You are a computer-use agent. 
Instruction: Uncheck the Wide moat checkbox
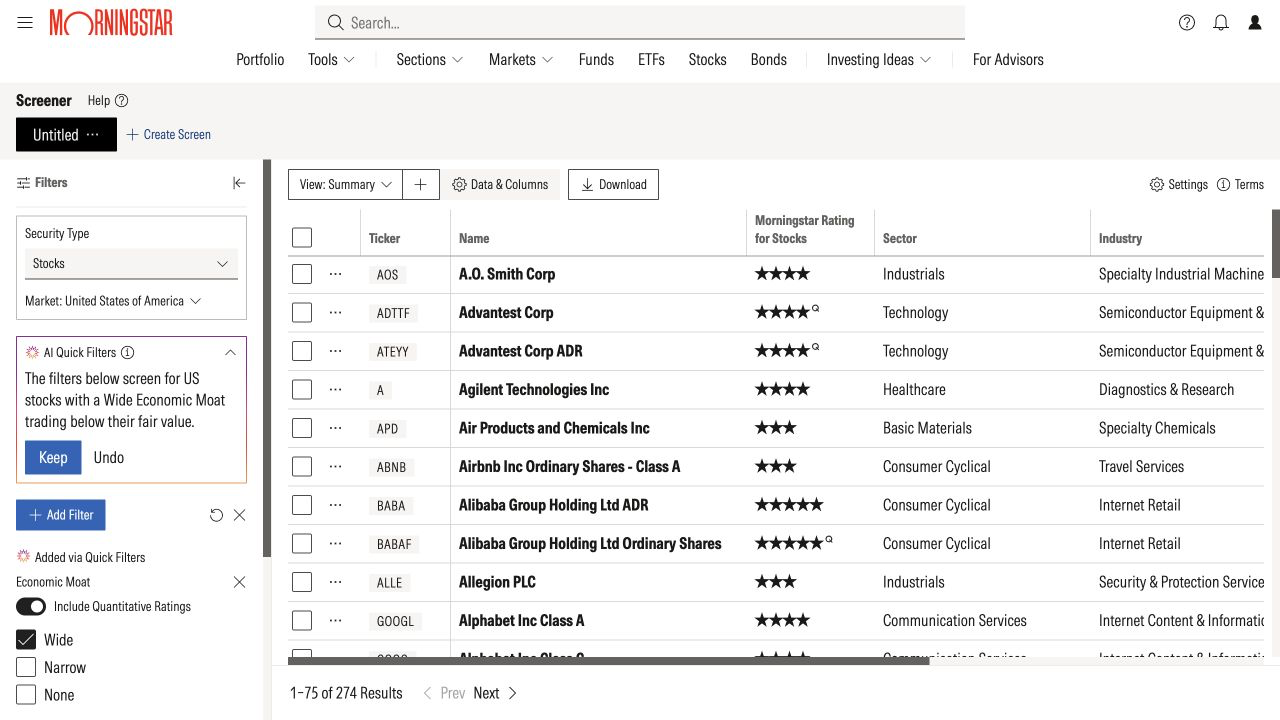click(26, 640)
